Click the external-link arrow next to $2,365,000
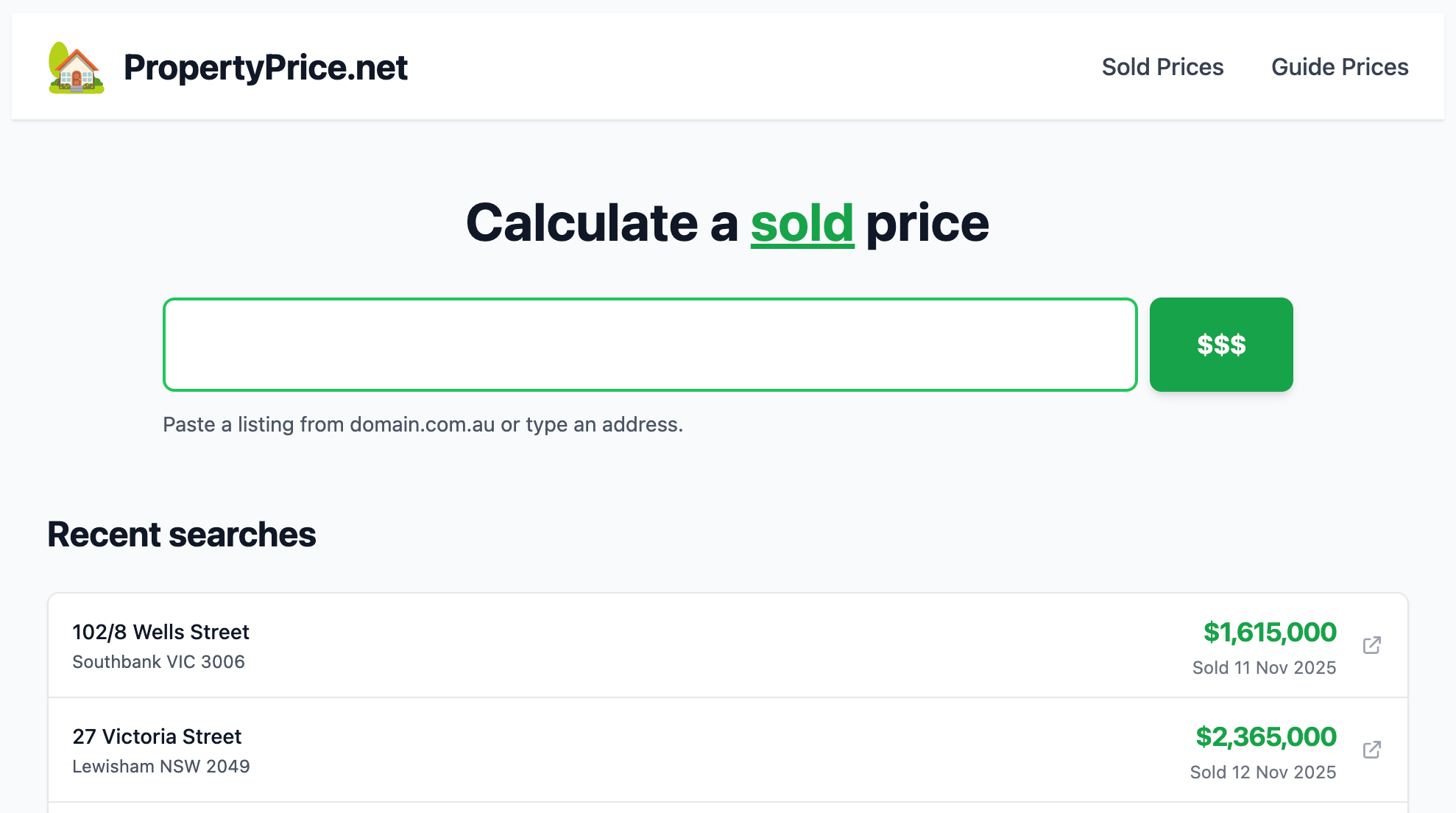 coord(1372,749)
